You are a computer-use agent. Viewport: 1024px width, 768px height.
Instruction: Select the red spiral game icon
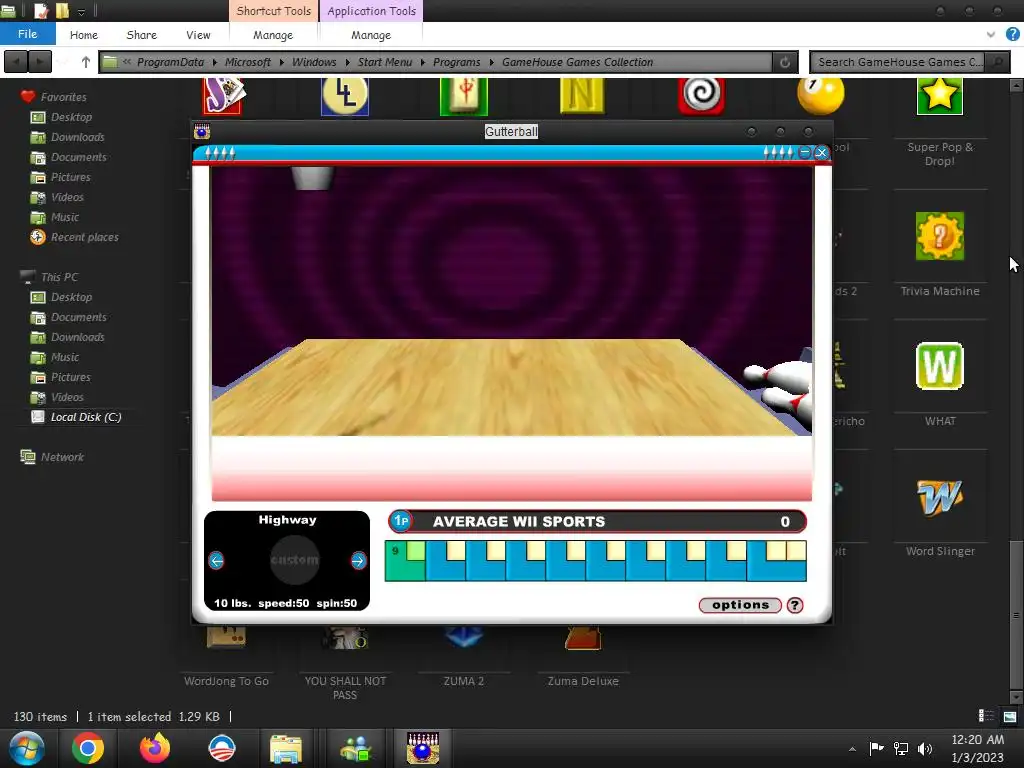[x=701, y=95]
